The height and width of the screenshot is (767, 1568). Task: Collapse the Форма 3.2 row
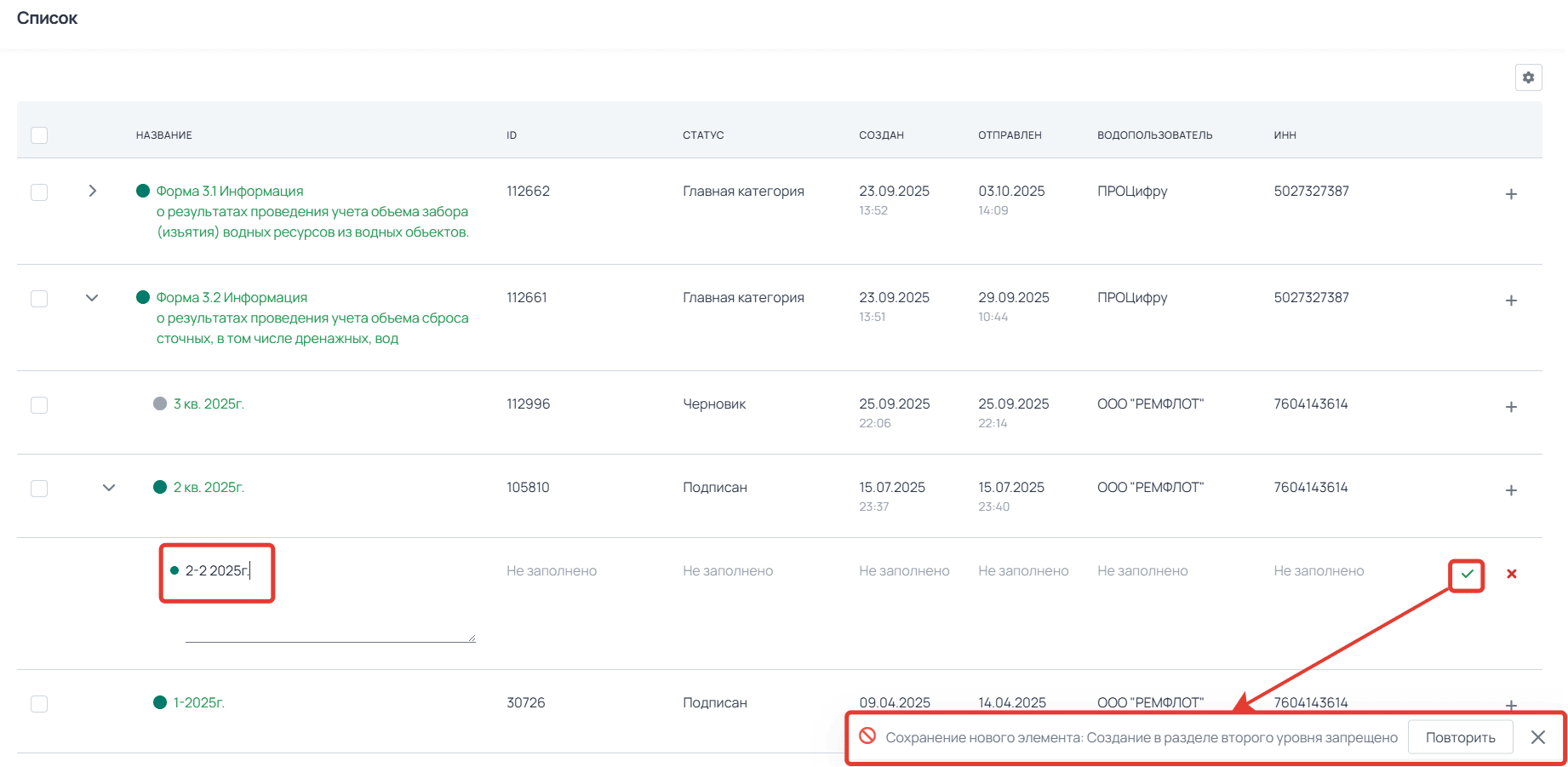point(92,298)
